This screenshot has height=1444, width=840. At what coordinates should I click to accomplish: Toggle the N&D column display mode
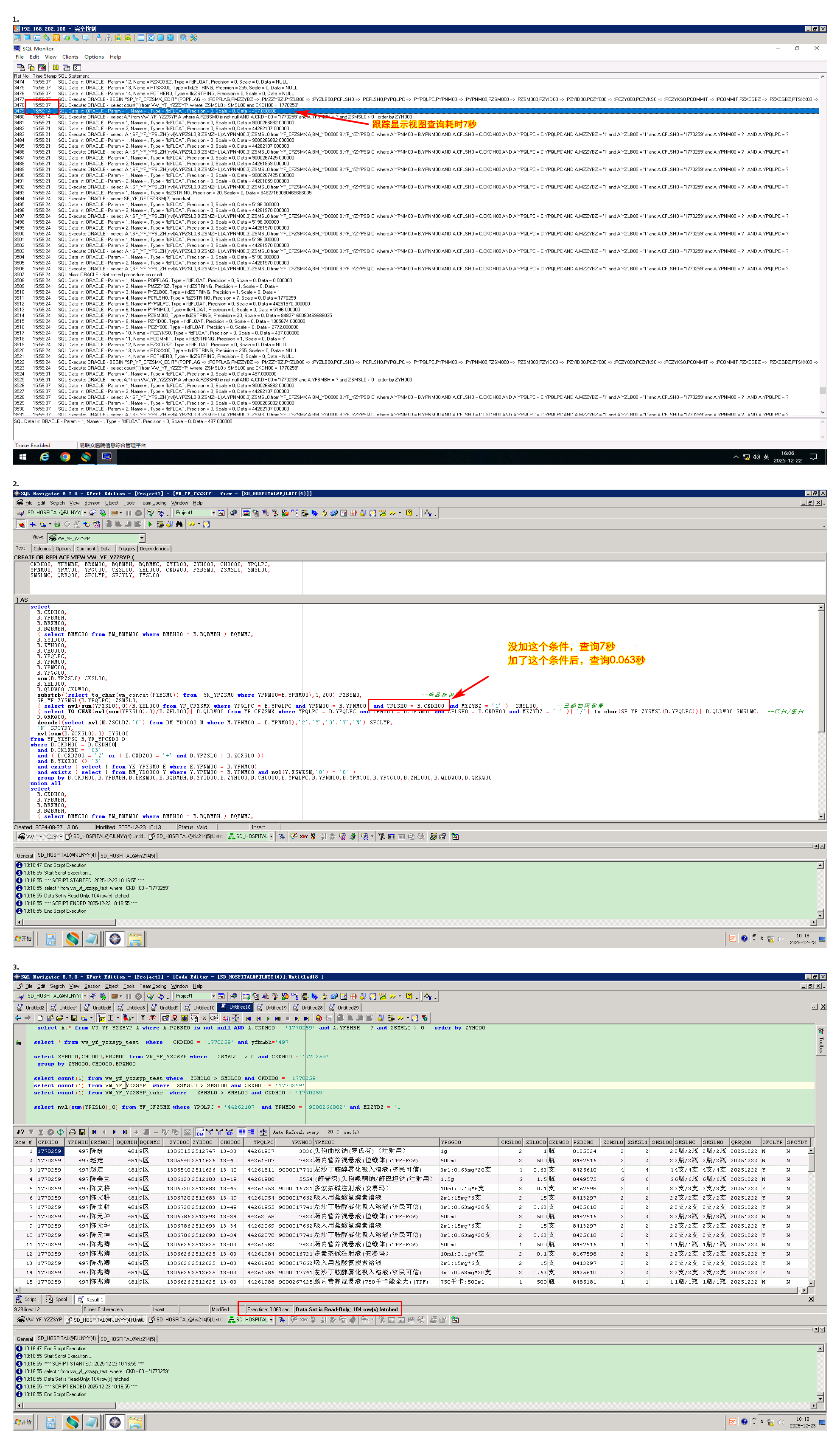point(229,1132)
